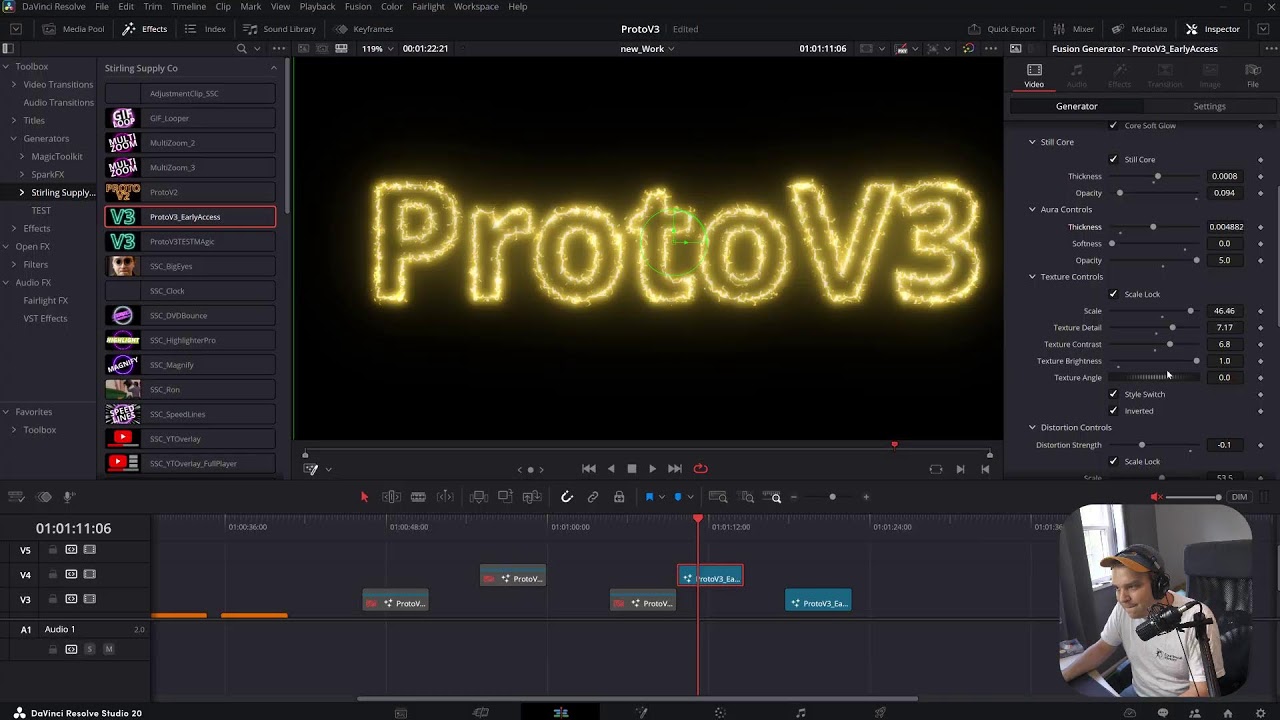The width and height of the screenshot is (1280, 720).
Task: Toggle timeline Snapping magnet icon
Action: coord(566,497)
